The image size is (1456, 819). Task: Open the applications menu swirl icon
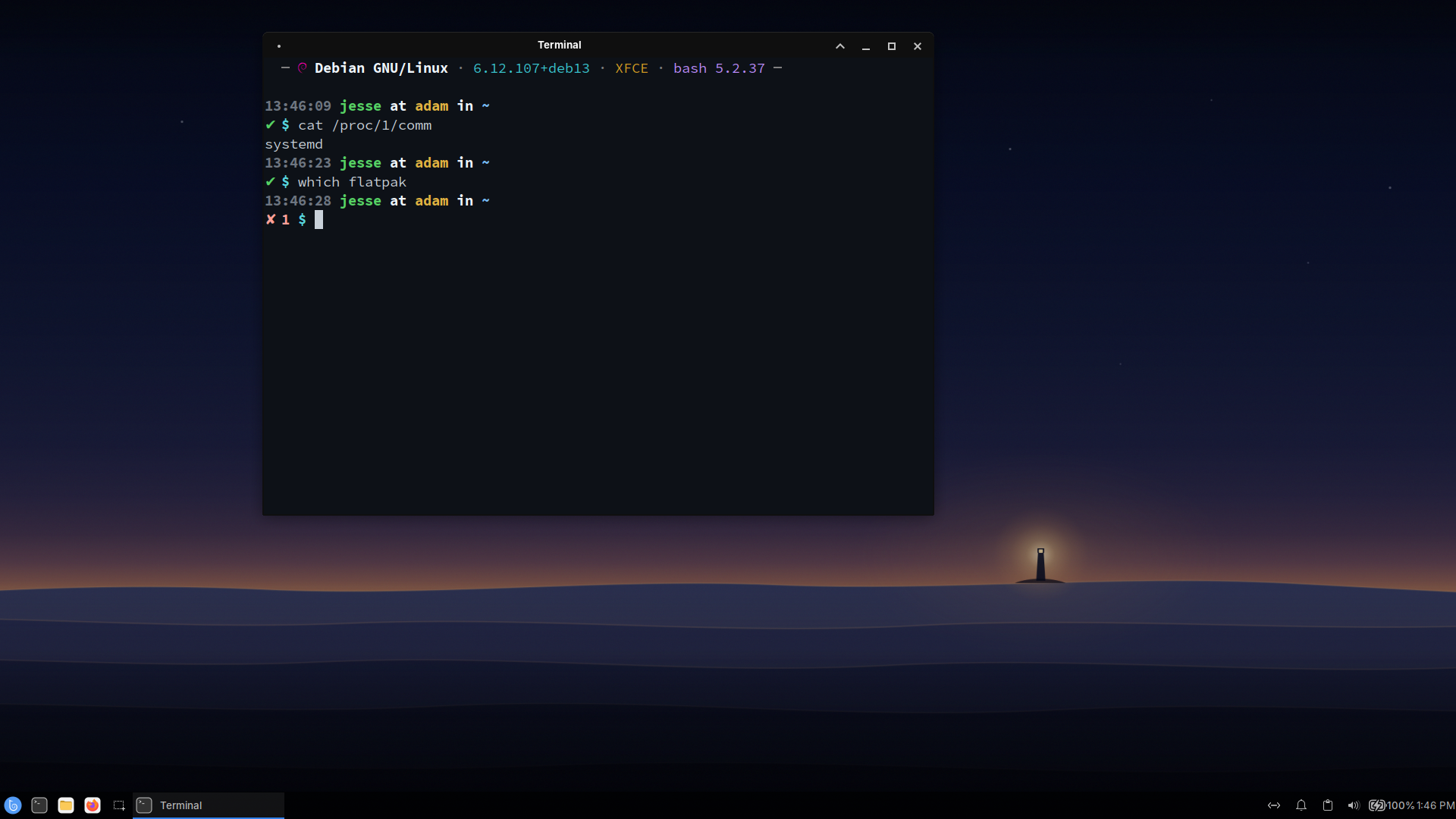point(13,805)
